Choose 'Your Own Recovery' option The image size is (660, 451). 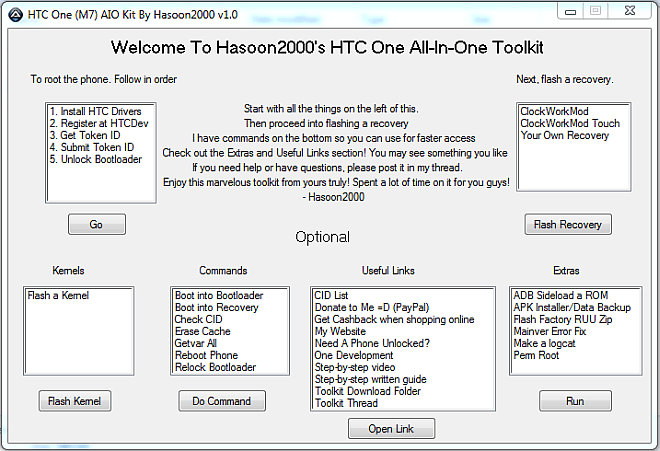[x=564, y=135]
